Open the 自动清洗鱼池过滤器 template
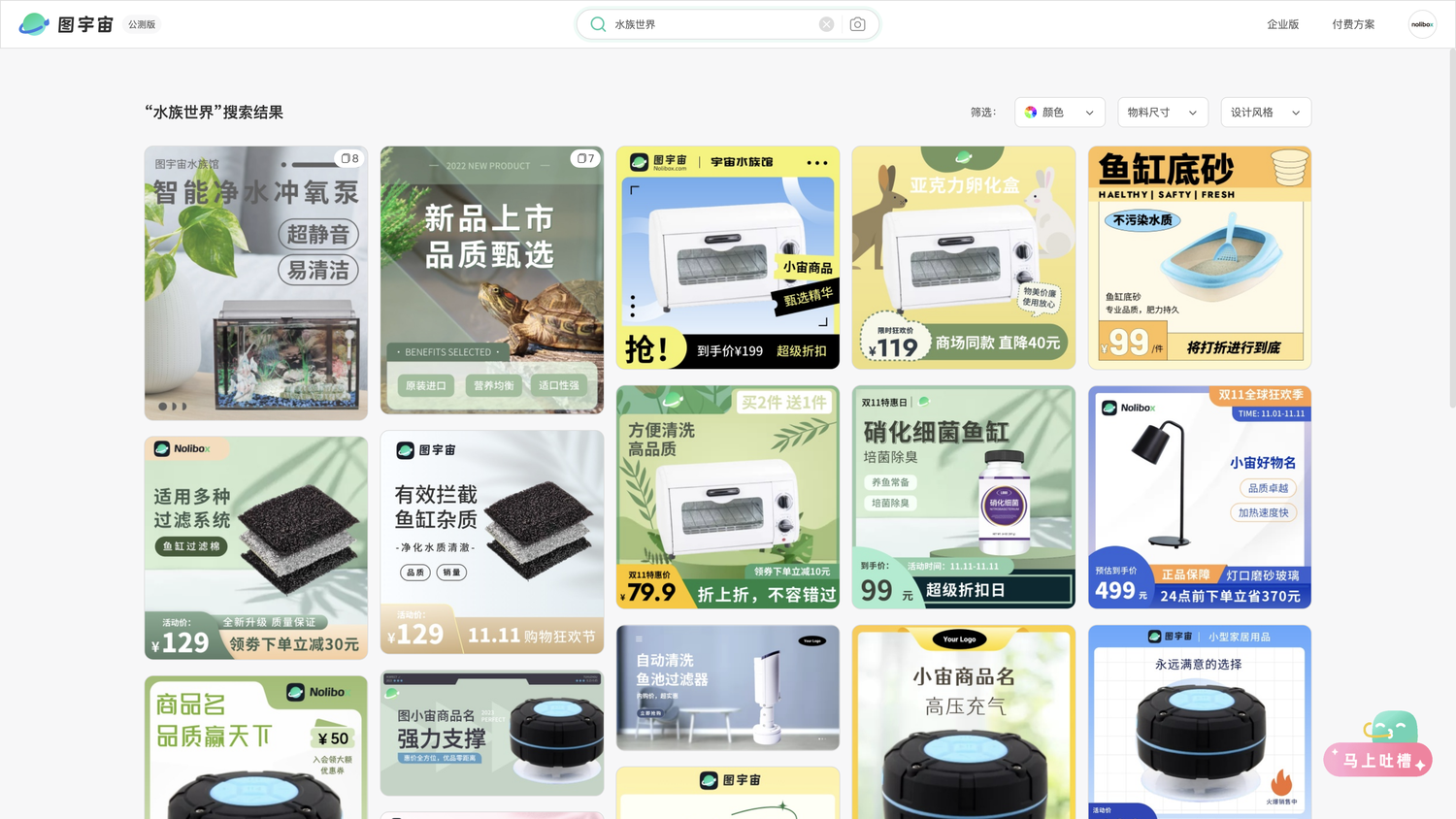Image resolution: width=1456 pixels, height=819 pixels. [x=728, y=688]
